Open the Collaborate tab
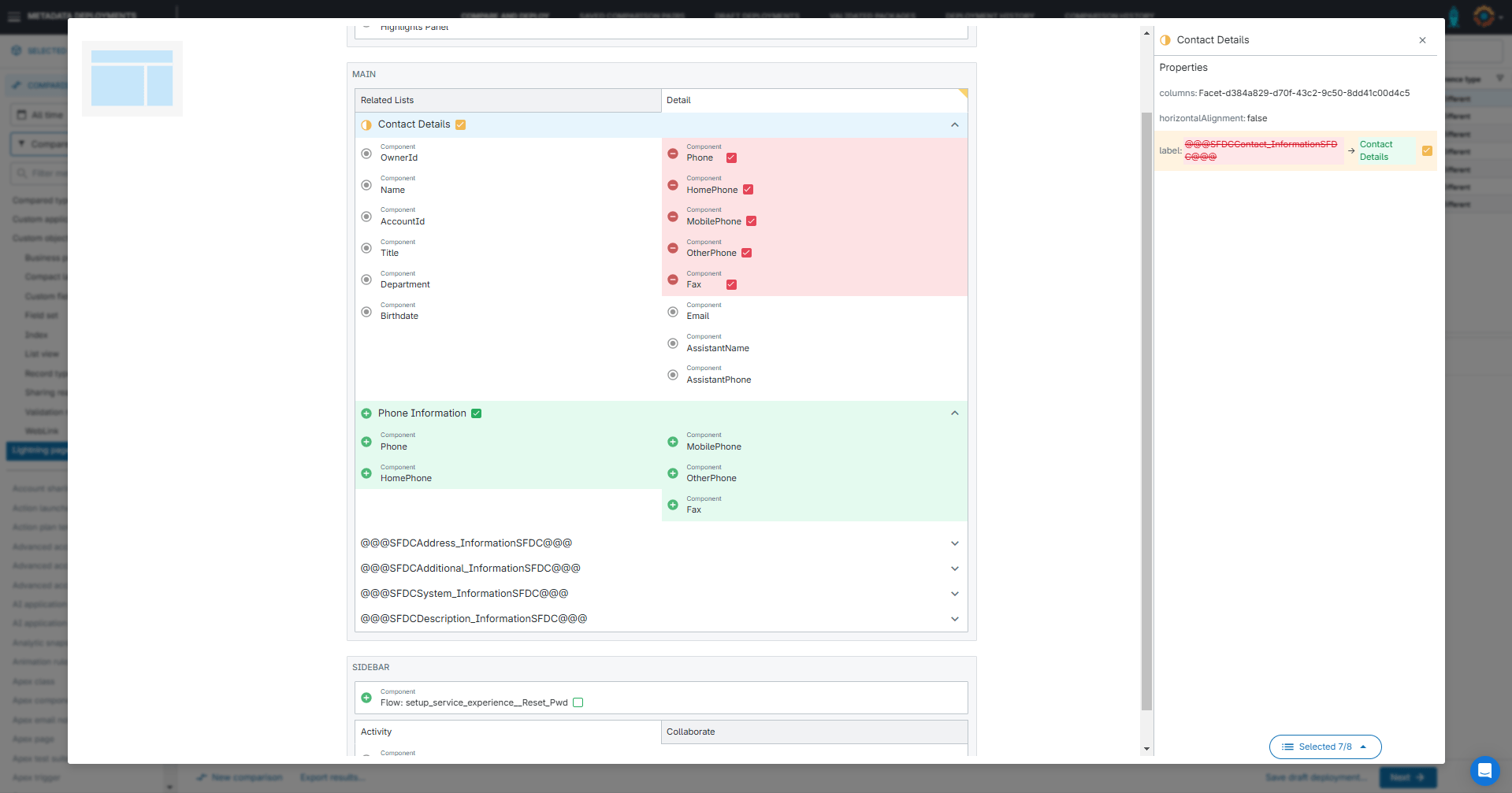This screenshot has width=1512, height=793. click(x=813, y=732)
